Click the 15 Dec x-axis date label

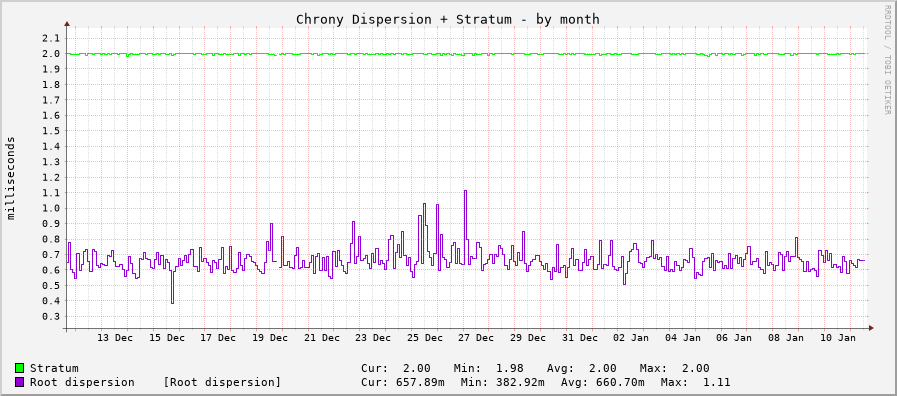click(x=167, y=338)
